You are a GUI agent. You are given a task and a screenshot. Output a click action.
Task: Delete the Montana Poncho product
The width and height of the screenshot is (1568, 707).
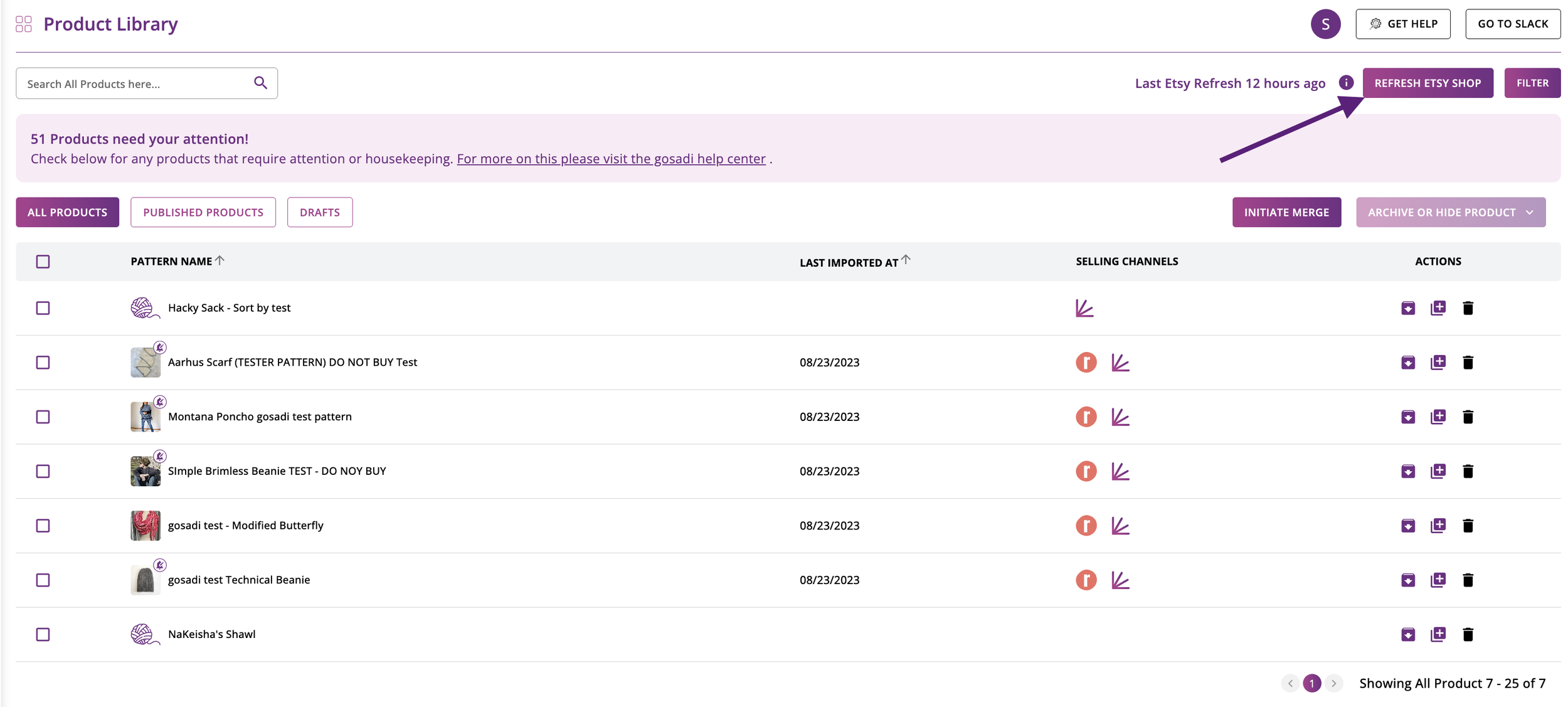(x=1468, y=417)
